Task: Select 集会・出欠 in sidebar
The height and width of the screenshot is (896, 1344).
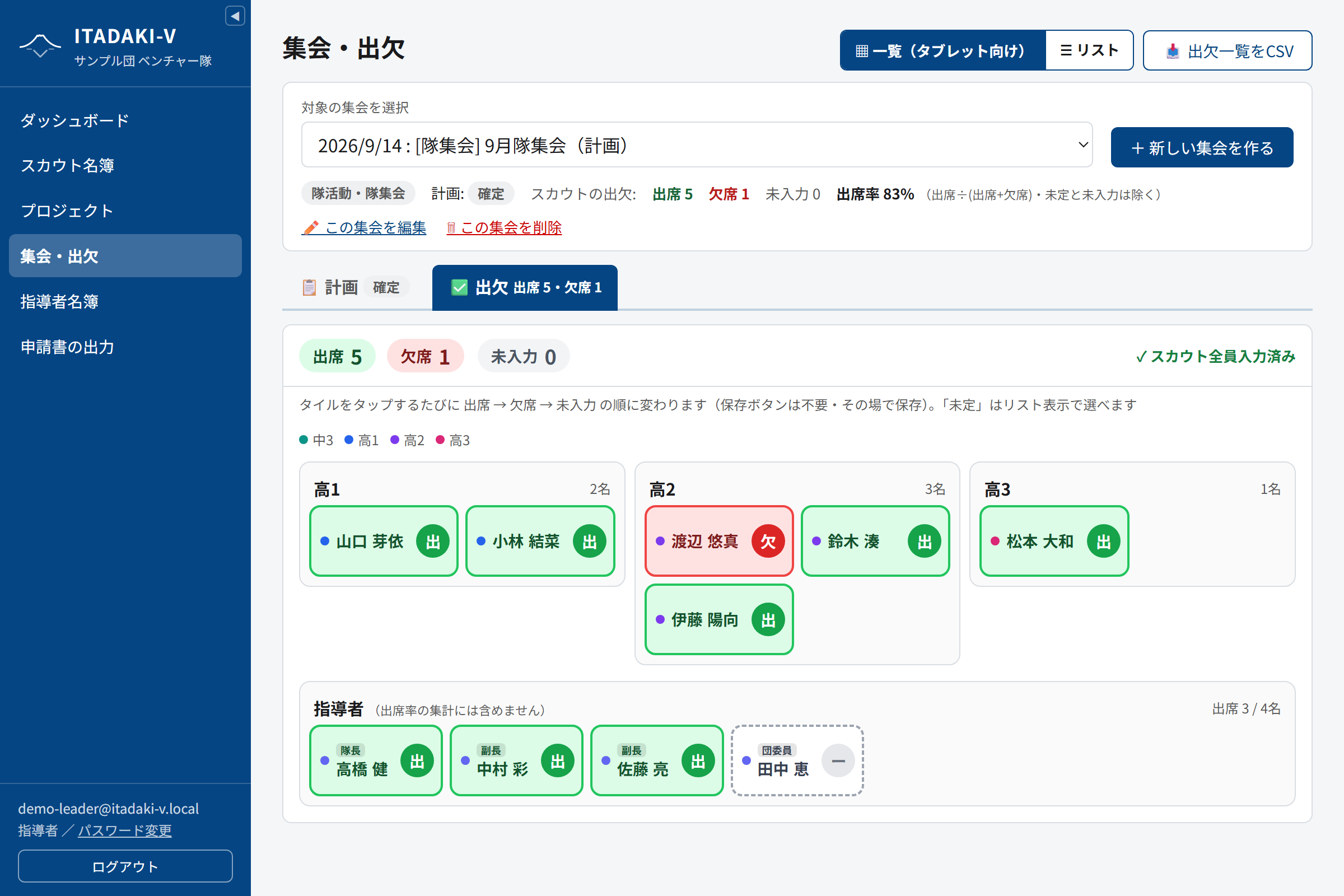Action: 125,256
